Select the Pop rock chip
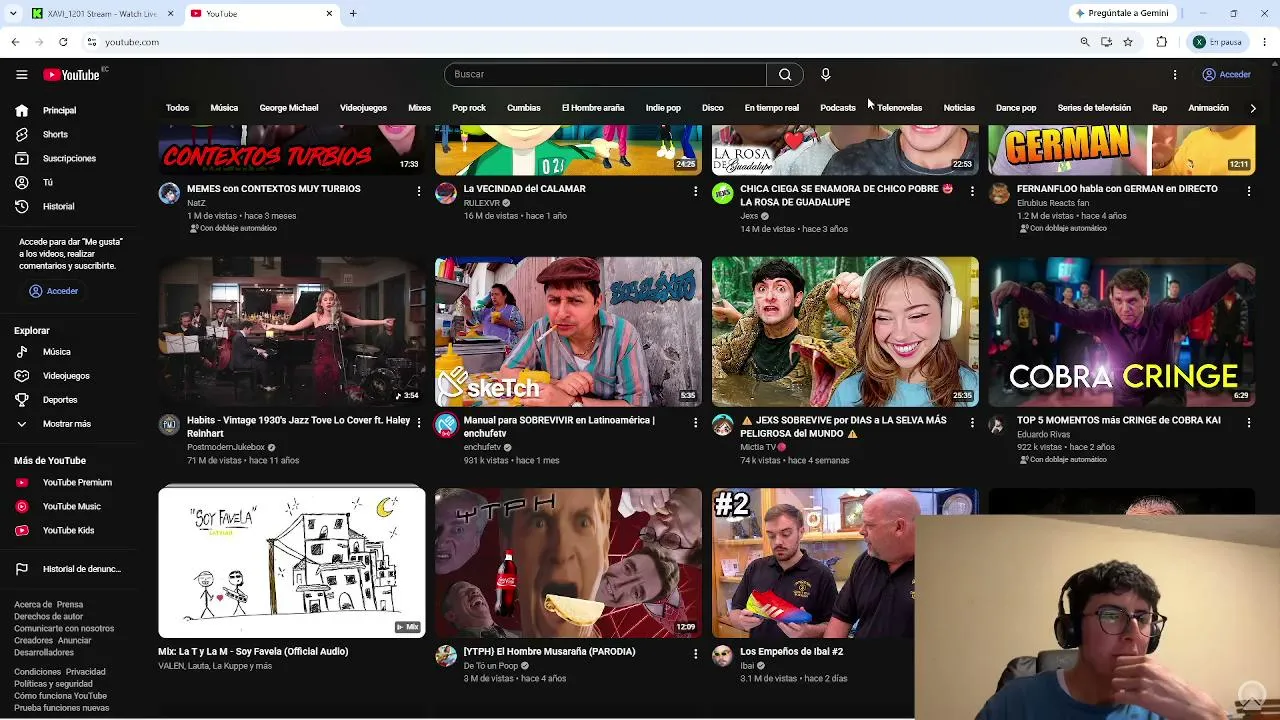1280x720 pixels. coord(469,108)
